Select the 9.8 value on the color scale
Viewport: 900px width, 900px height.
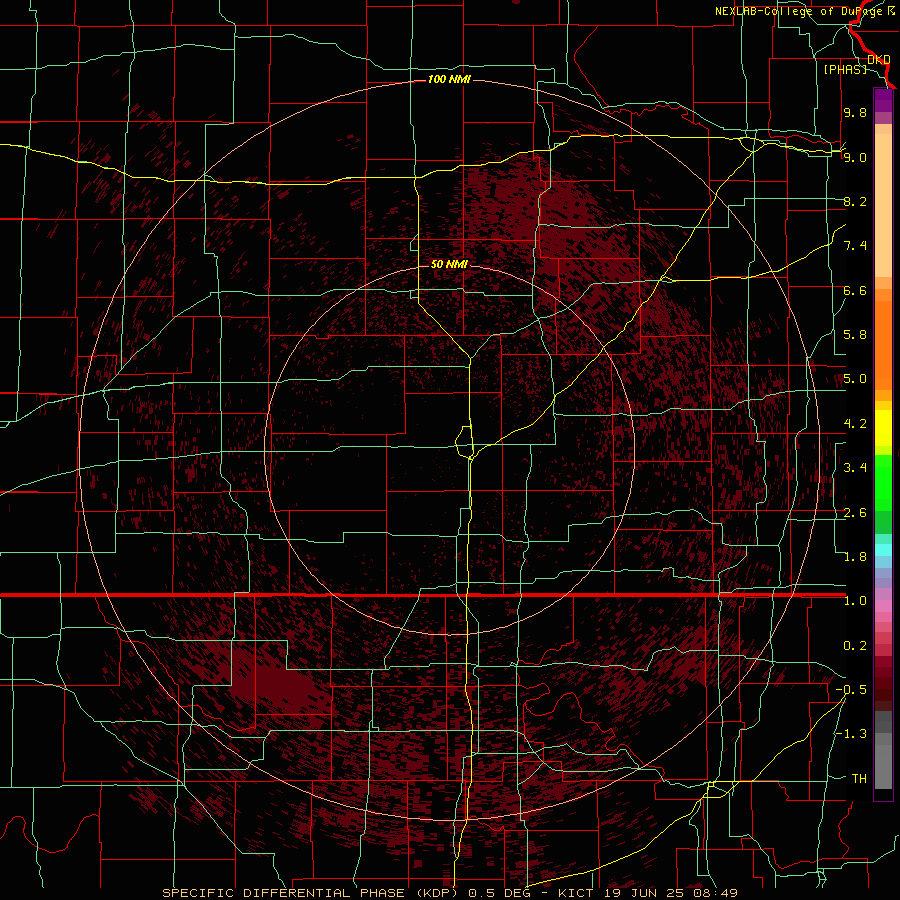[x=855, y=112]
